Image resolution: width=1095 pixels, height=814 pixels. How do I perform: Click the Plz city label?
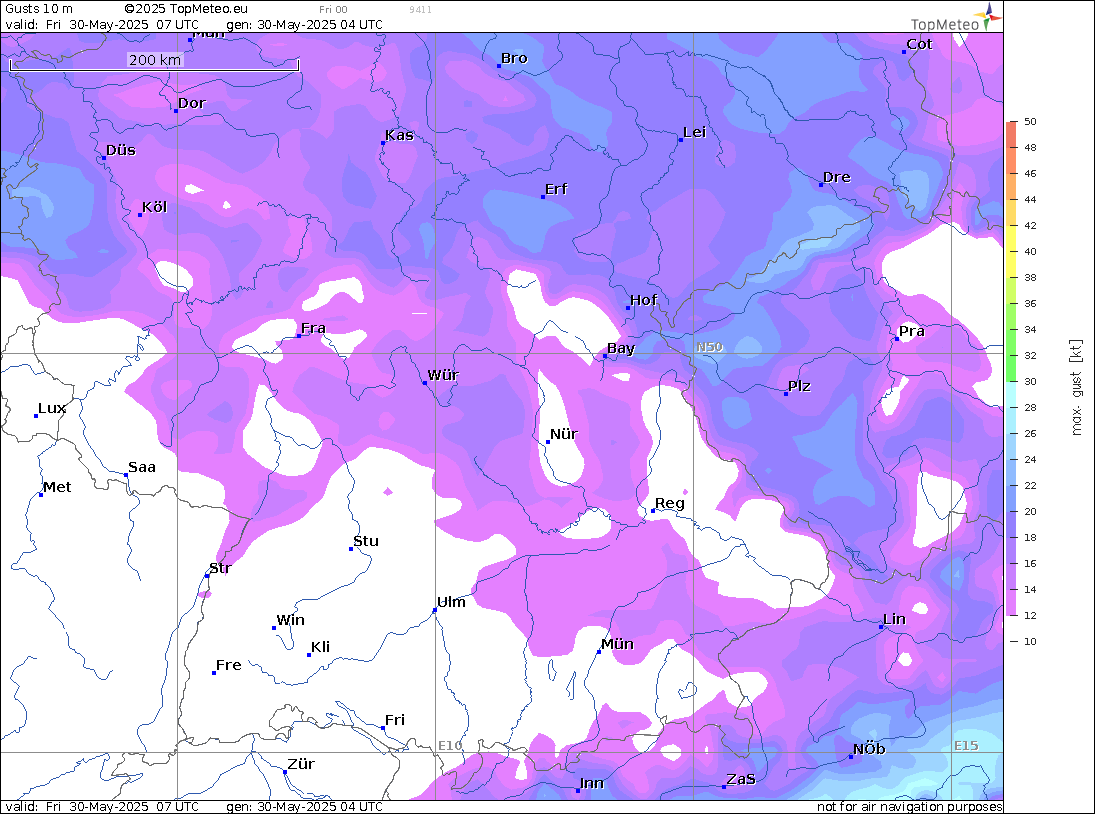800,386
